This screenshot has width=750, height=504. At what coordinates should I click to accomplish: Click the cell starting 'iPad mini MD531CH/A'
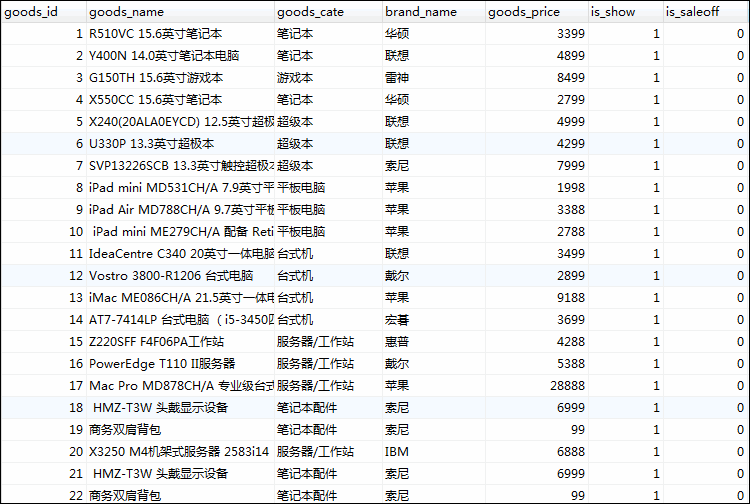click(180, 188)
